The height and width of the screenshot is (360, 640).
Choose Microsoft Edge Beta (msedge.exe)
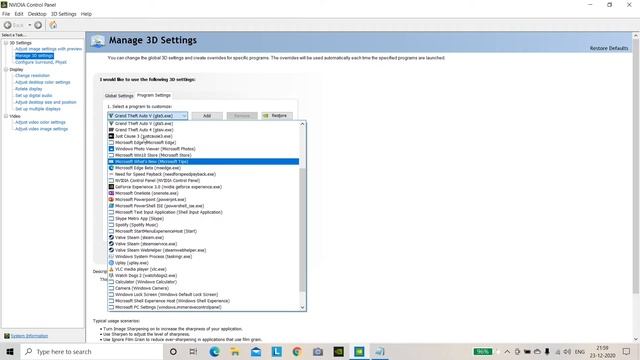[203, 168]
